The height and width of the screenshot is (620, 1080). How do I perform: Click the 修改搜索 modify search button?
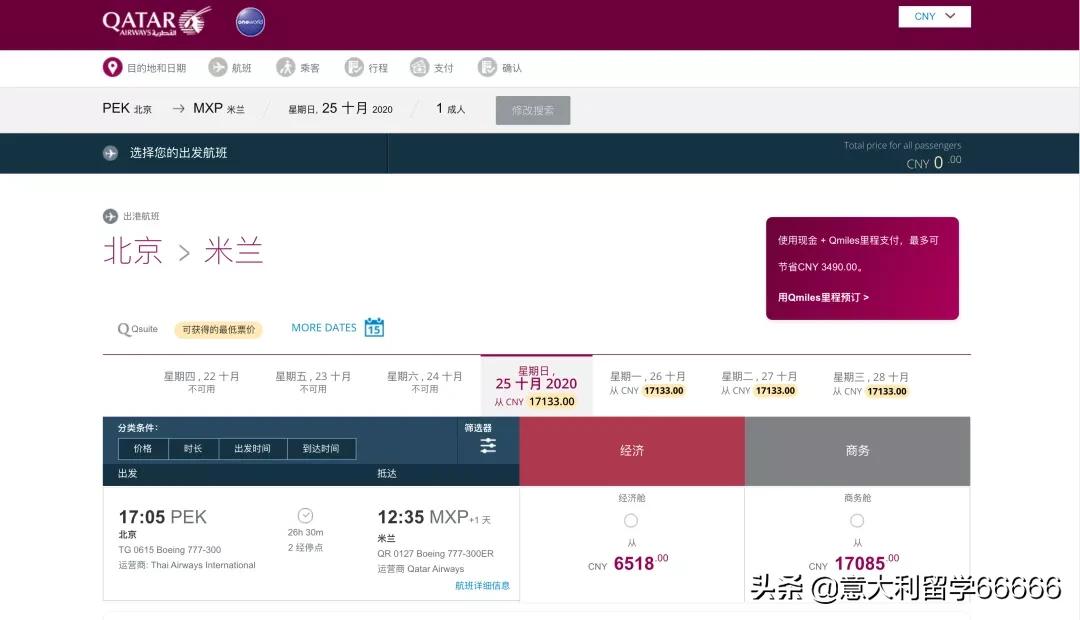coord(532,110)
